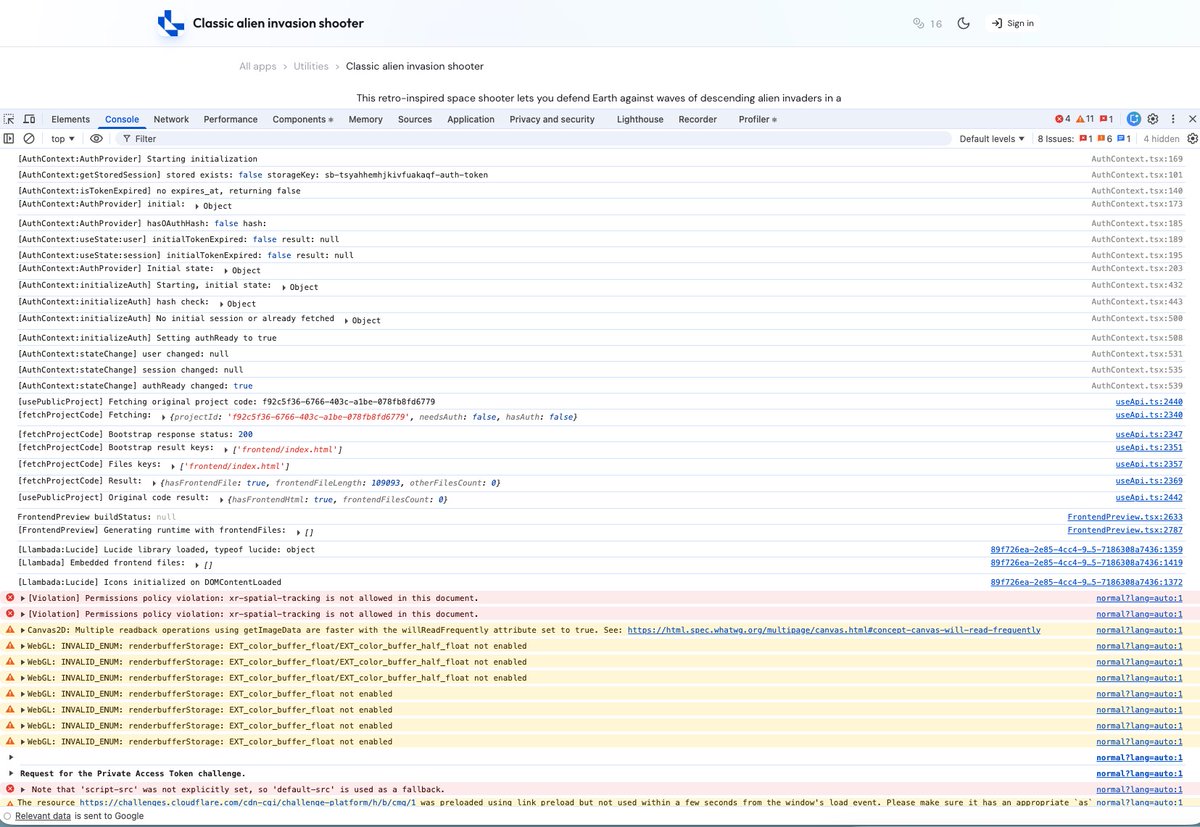This screenshot has height=827, width=1200.
Task: Click the 8 Issues summary in the console bar
Action: coord(1084,139)
